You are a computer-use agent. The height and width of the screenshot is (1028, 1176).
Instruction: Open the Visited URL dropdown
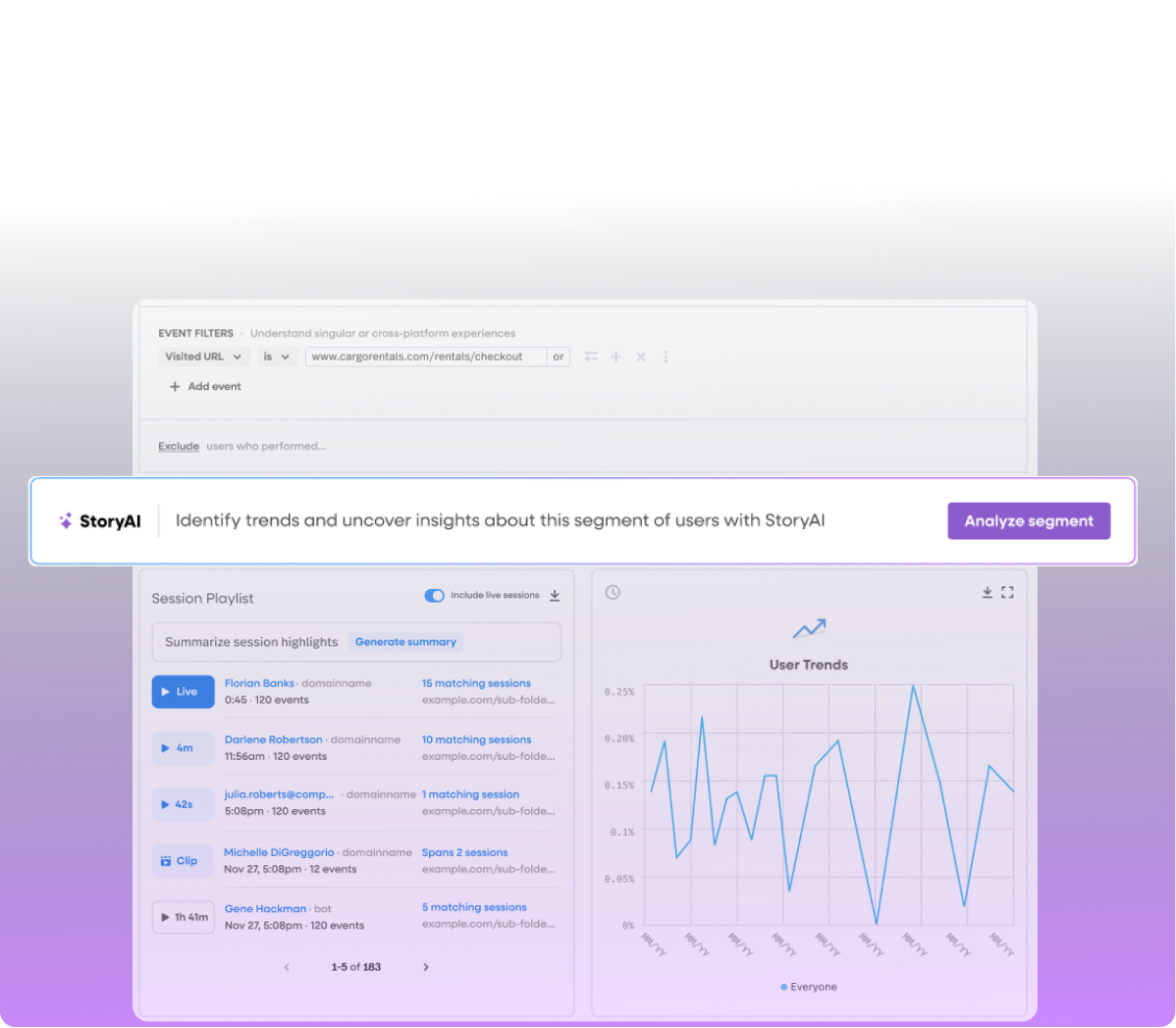click(x=203, y=356)
